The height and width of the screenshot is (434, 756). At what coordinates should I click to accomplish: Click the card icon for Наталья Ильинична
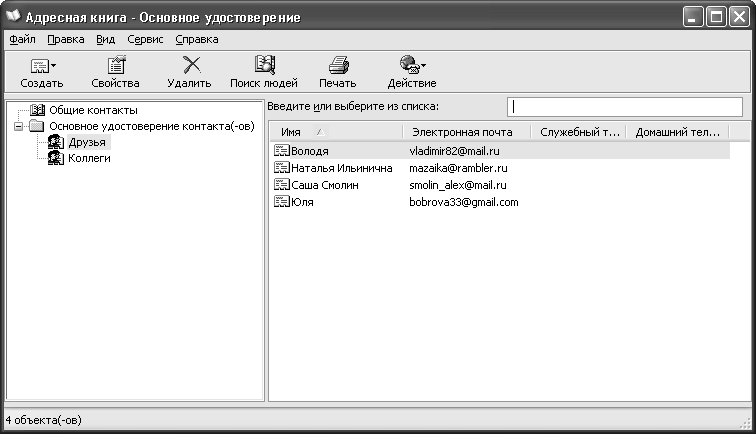(282, 167)
